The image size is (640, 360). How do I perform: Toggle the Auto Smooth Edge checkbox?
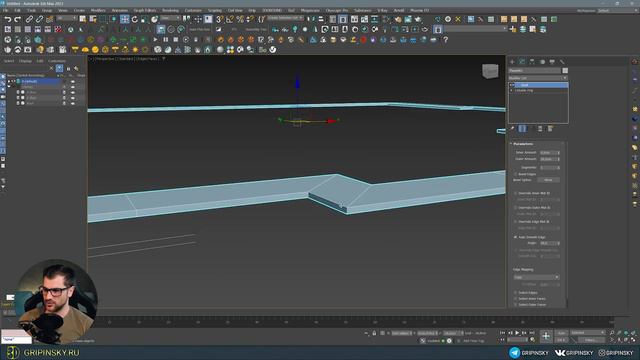click(x=516, y=237)
